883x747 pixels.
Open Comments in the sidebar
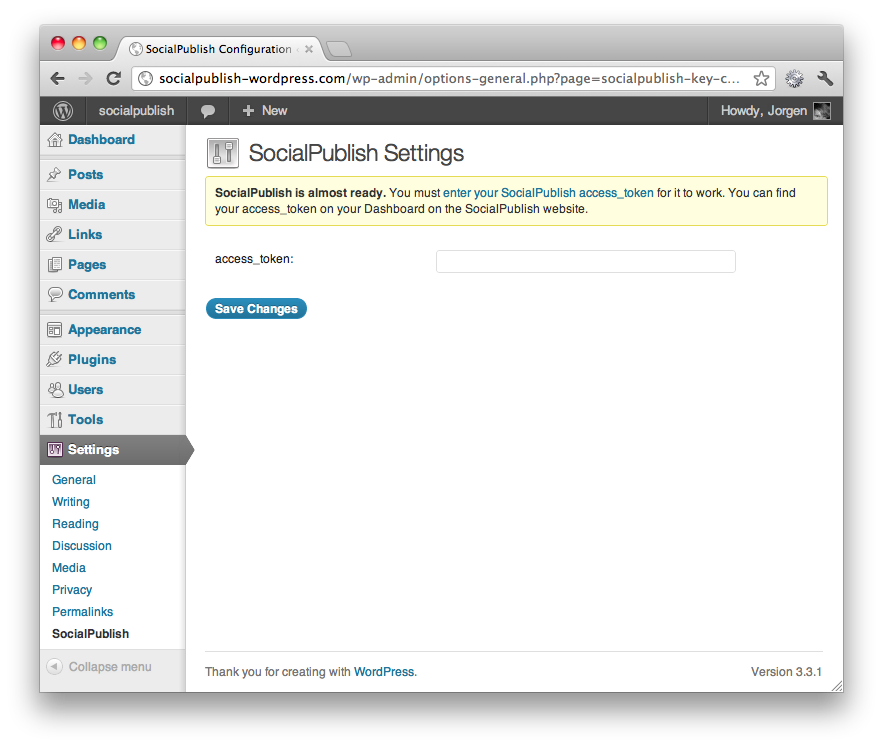102,295
